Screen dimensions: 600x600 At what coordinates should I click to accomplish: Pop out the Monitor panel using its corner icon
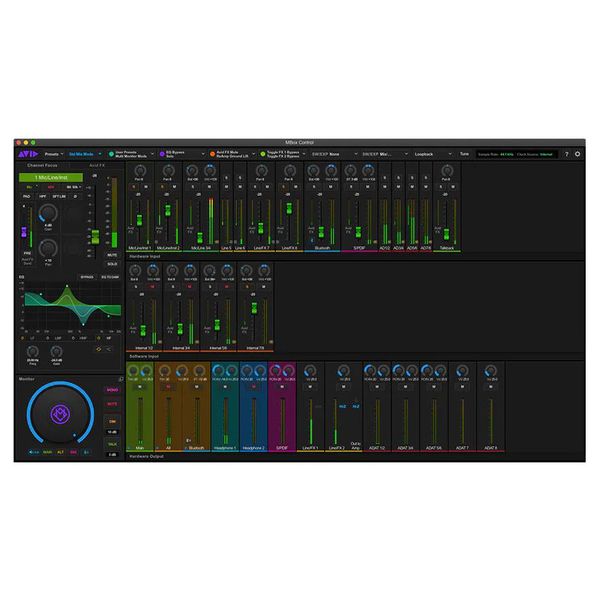[121, 379]
